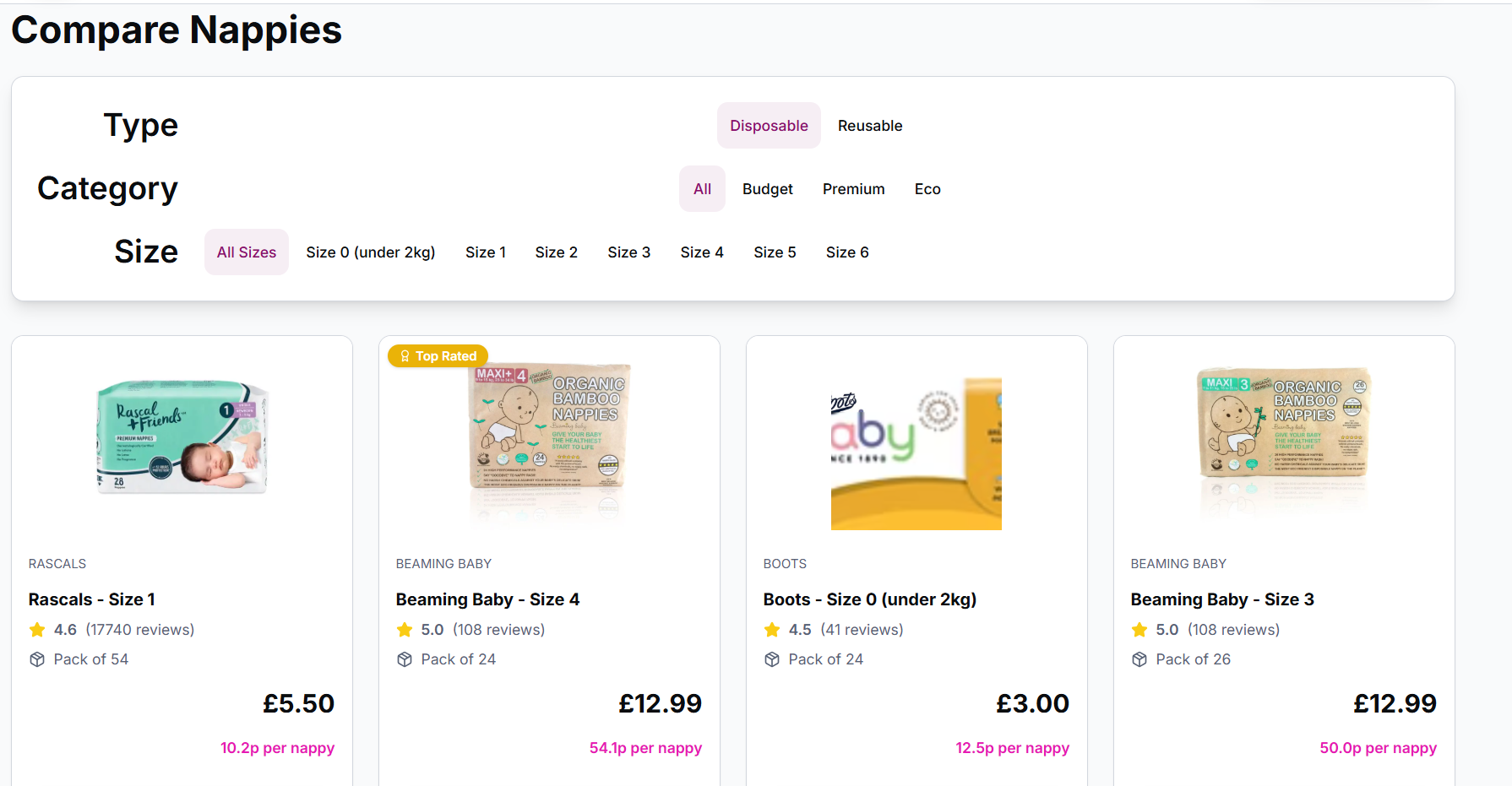Click the star icon for Beaming Baby Size 3
This screenshot has height=786, width=1512.
1139,630
